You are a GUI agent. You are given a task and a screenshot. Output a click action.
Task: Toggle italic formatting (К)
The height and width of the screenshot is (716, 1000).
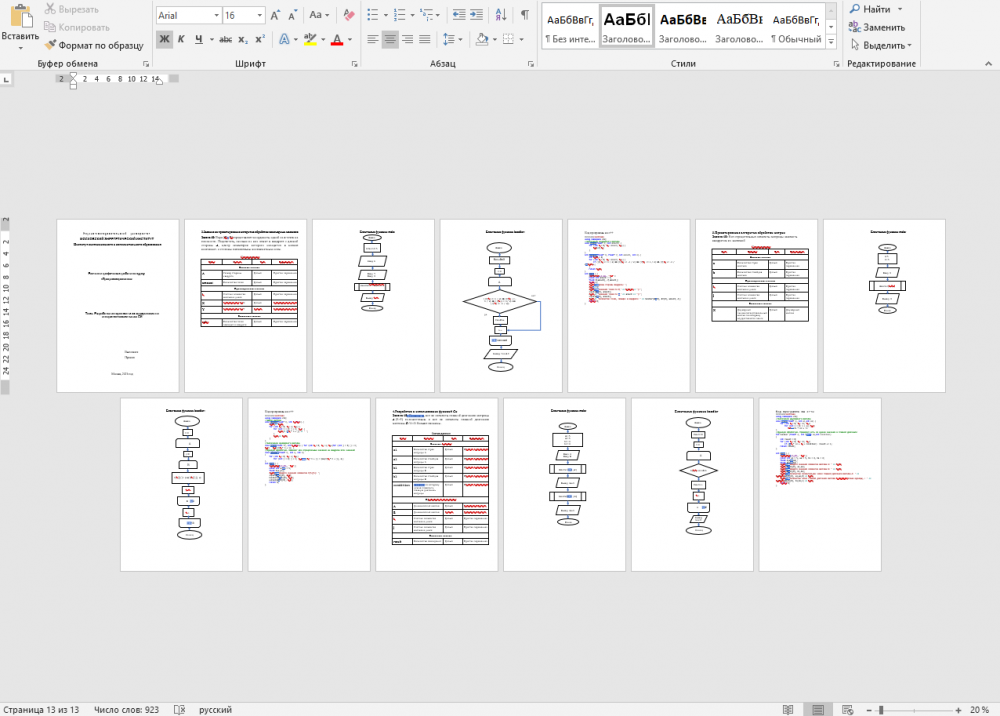point(181,39)
